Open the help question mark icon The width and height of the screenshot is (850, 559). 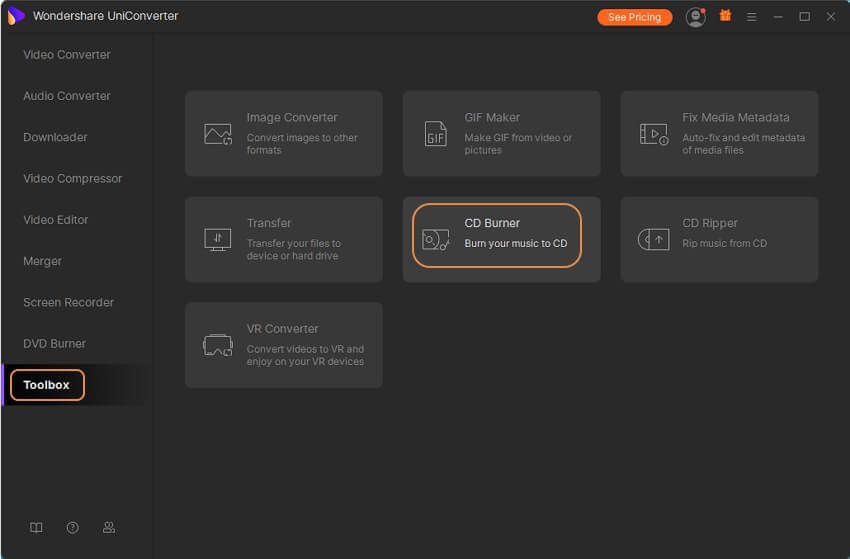click(73, 527)
